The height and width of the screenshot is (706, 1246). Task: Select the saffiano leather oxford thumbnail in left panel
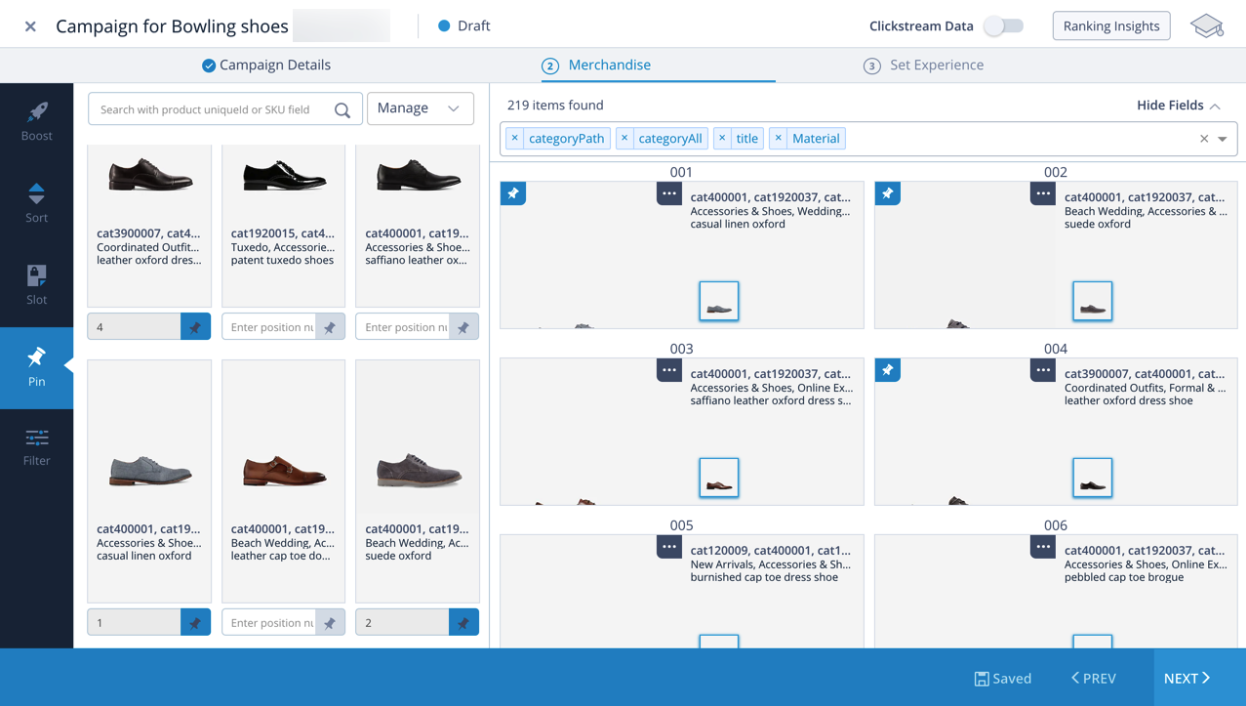418,176
